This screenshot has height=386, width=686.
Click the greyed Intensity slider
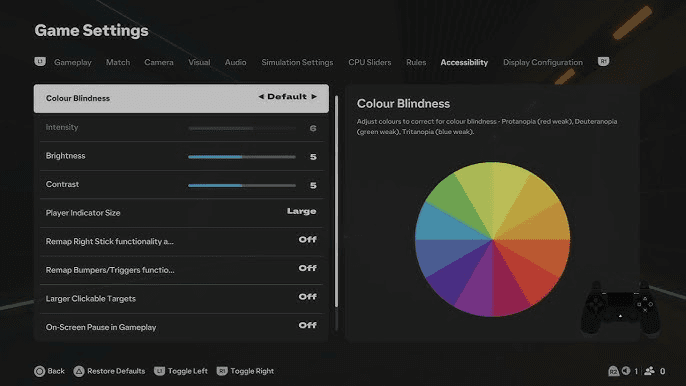(x=242, y=128)
